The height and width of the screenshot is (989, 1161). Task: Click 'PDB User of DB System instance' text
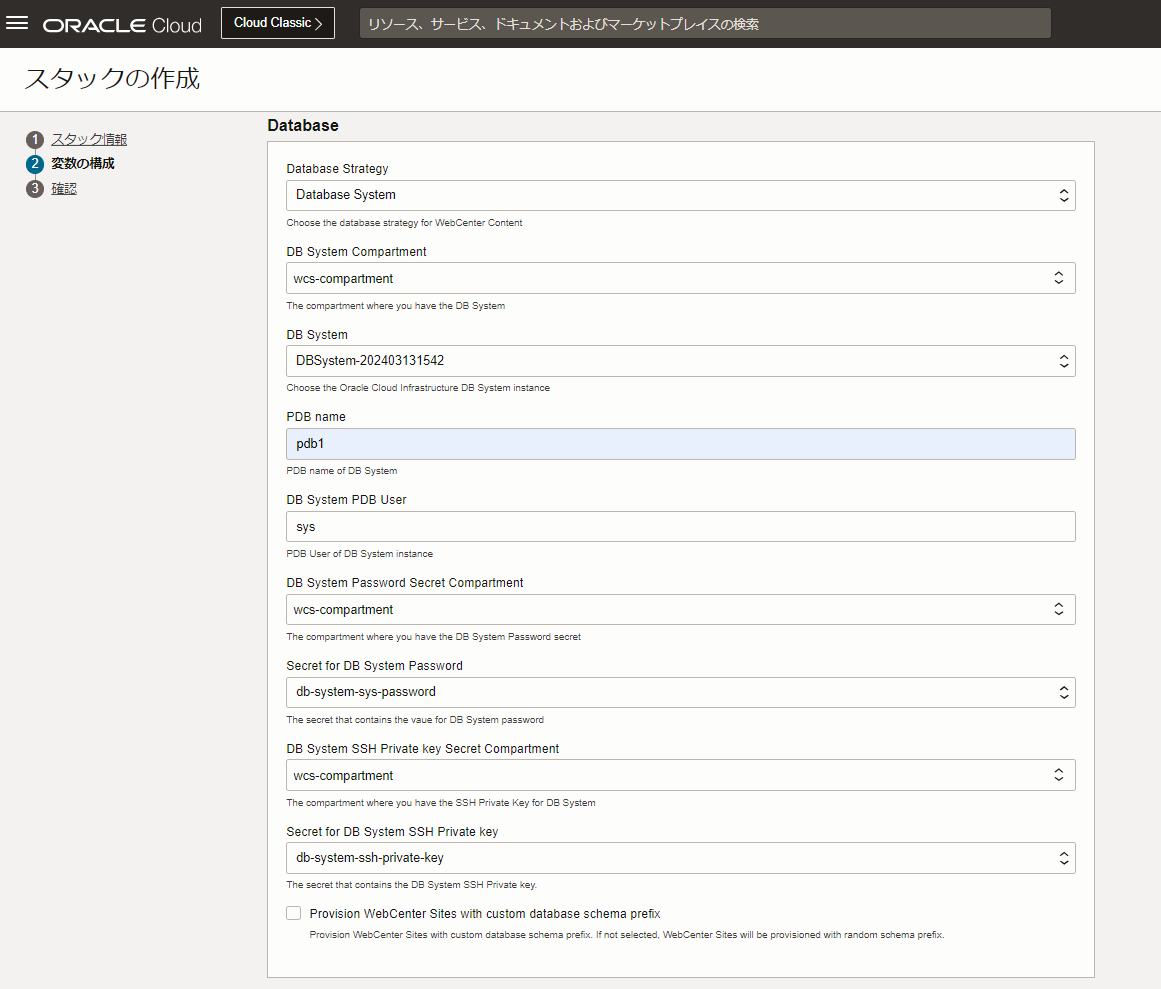pyautogui.click(x=360, y=554)
